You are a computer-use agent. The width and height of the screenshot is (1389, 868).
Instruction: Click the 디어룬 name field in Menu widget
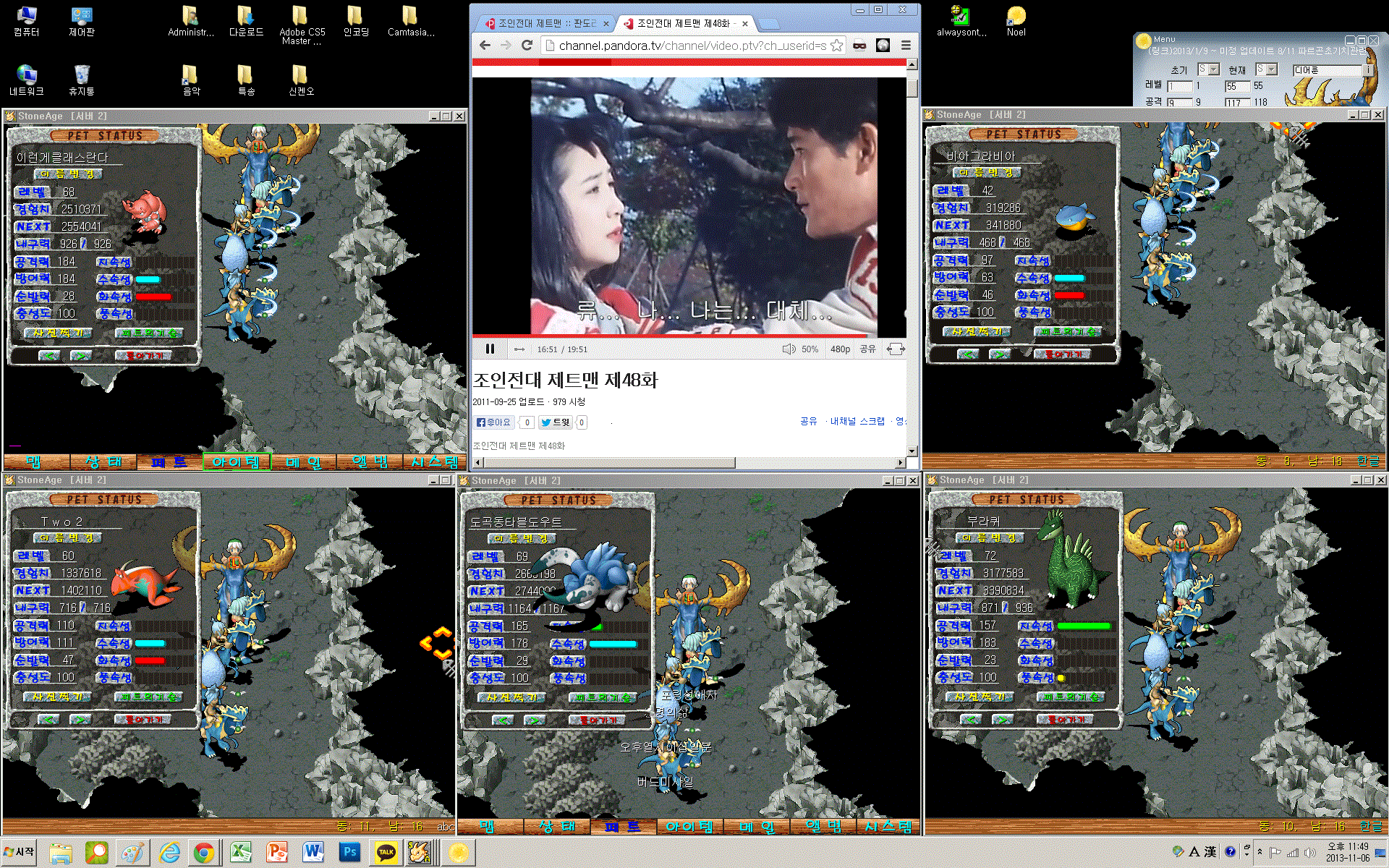click(1328, 70)
